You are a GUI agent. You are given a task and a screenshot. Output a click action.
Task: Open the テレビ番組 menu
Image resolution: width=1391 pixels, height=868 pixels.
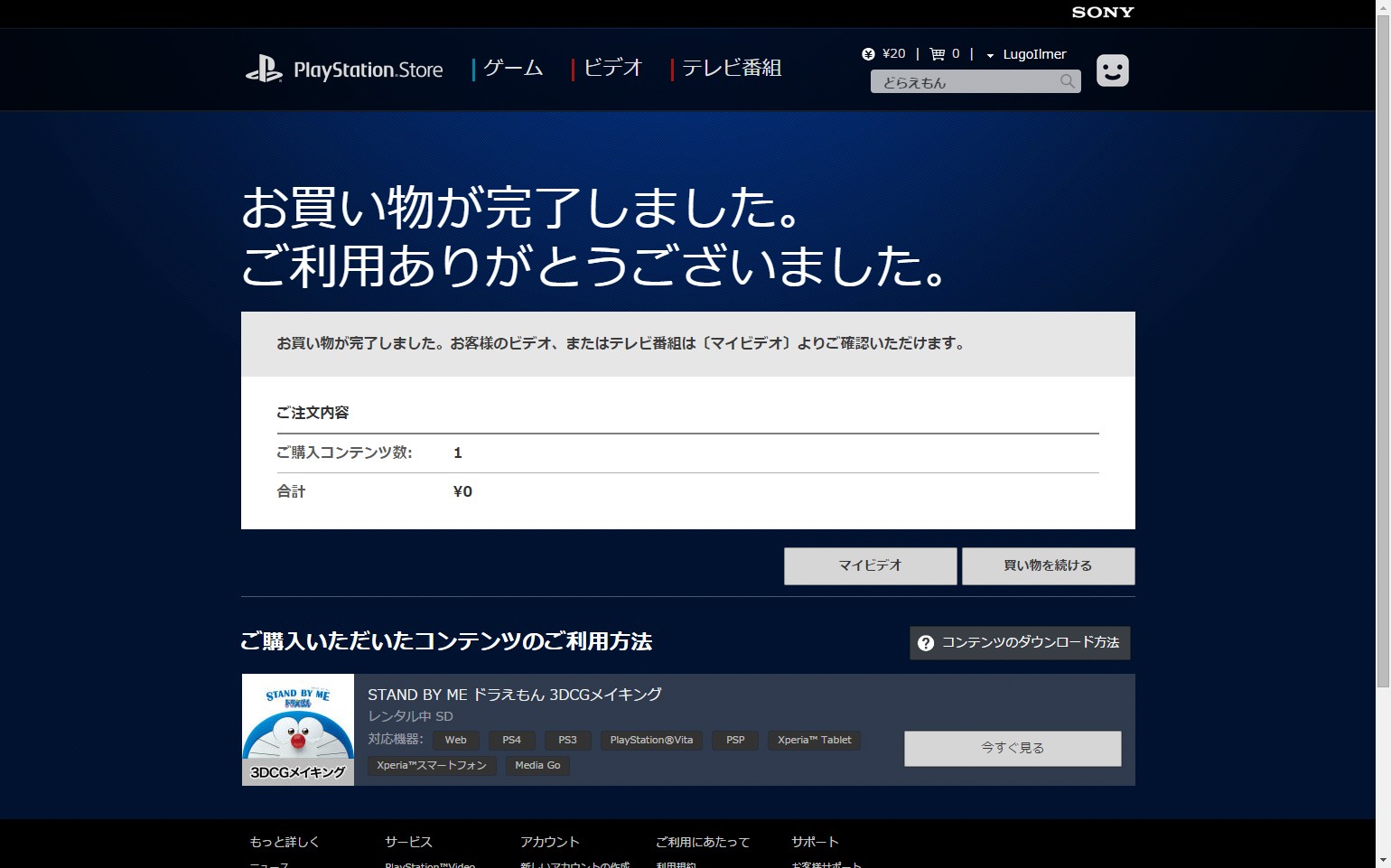[x=732, y=68]
